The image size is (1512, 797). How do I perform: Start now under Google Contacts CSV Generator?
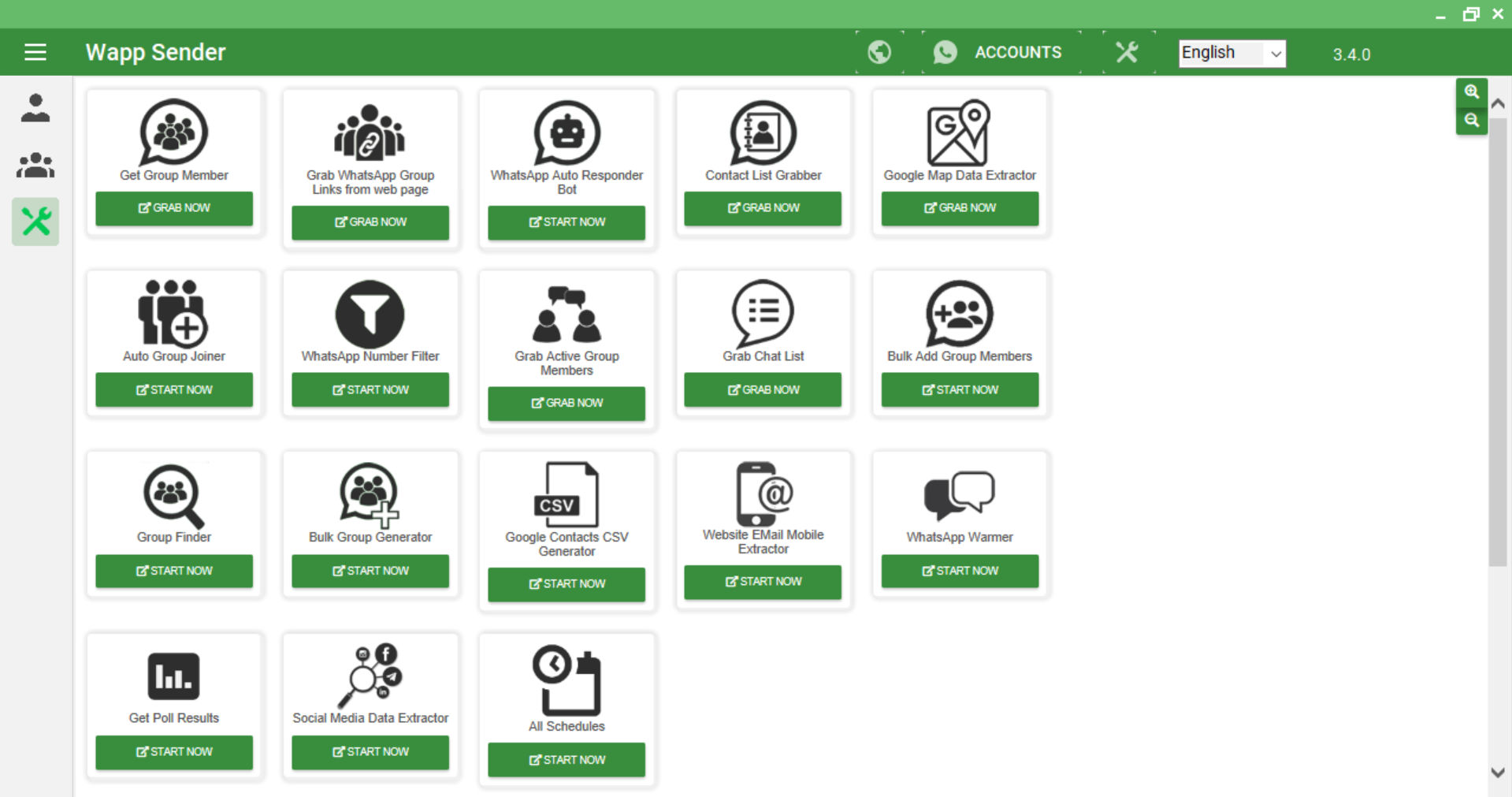click(x=567, y=584)
